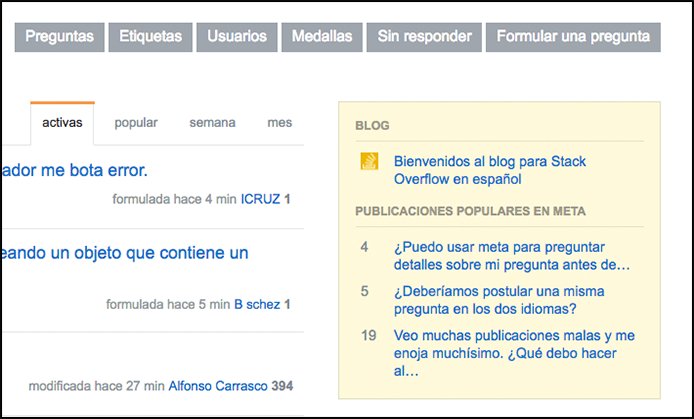The height and width of the screenshot is (419, 694).
Task: Open the Usuarios page
Action: click(x=237, y=37)
